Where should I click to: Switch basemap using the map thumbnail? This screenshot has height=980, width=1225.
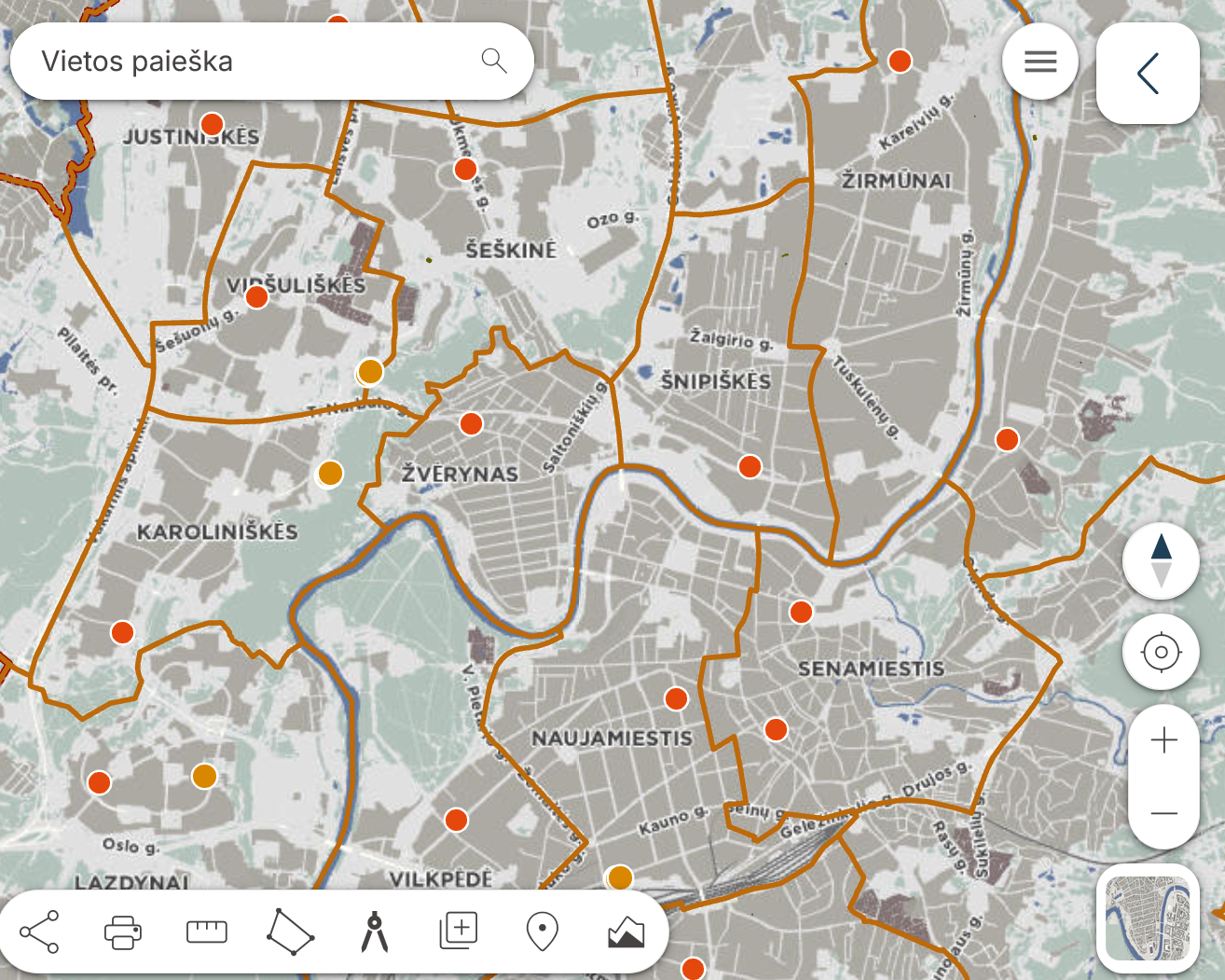pyautogui.click(x=1148, y=918)
